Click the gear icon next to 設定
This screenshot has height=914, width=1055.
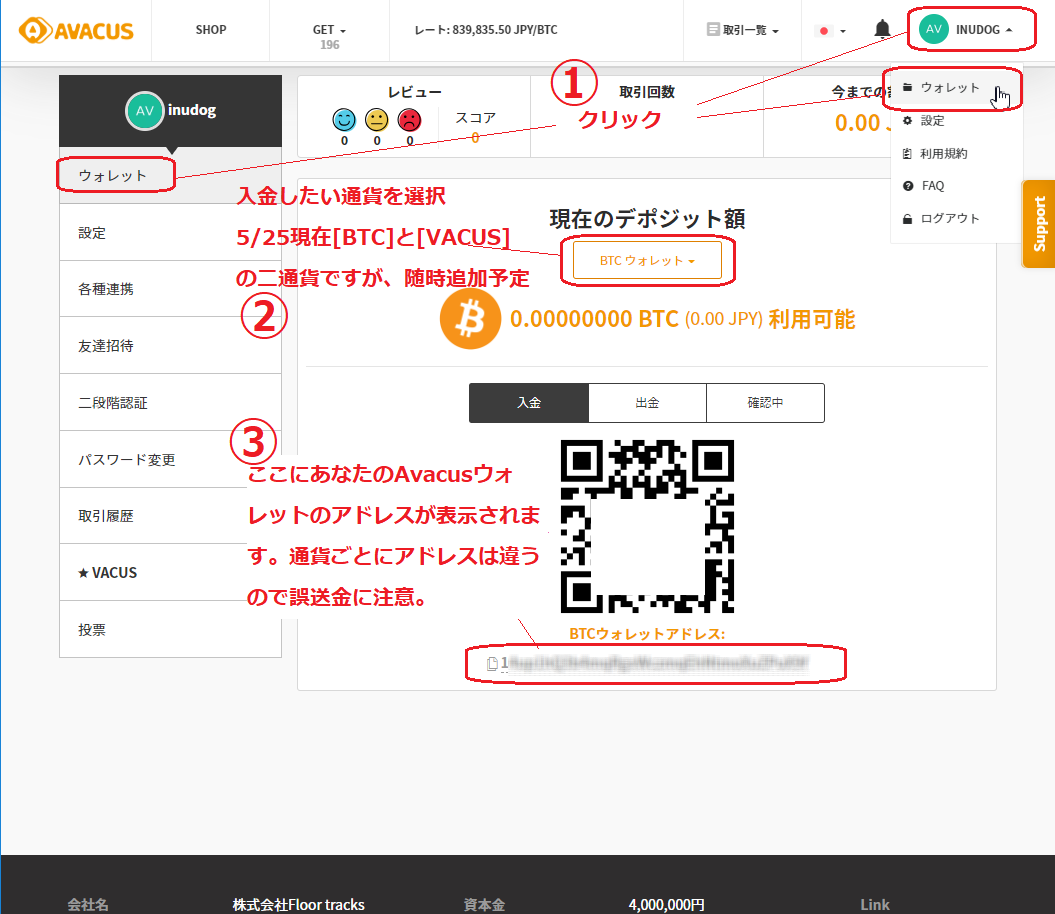[x=910, y=121]
